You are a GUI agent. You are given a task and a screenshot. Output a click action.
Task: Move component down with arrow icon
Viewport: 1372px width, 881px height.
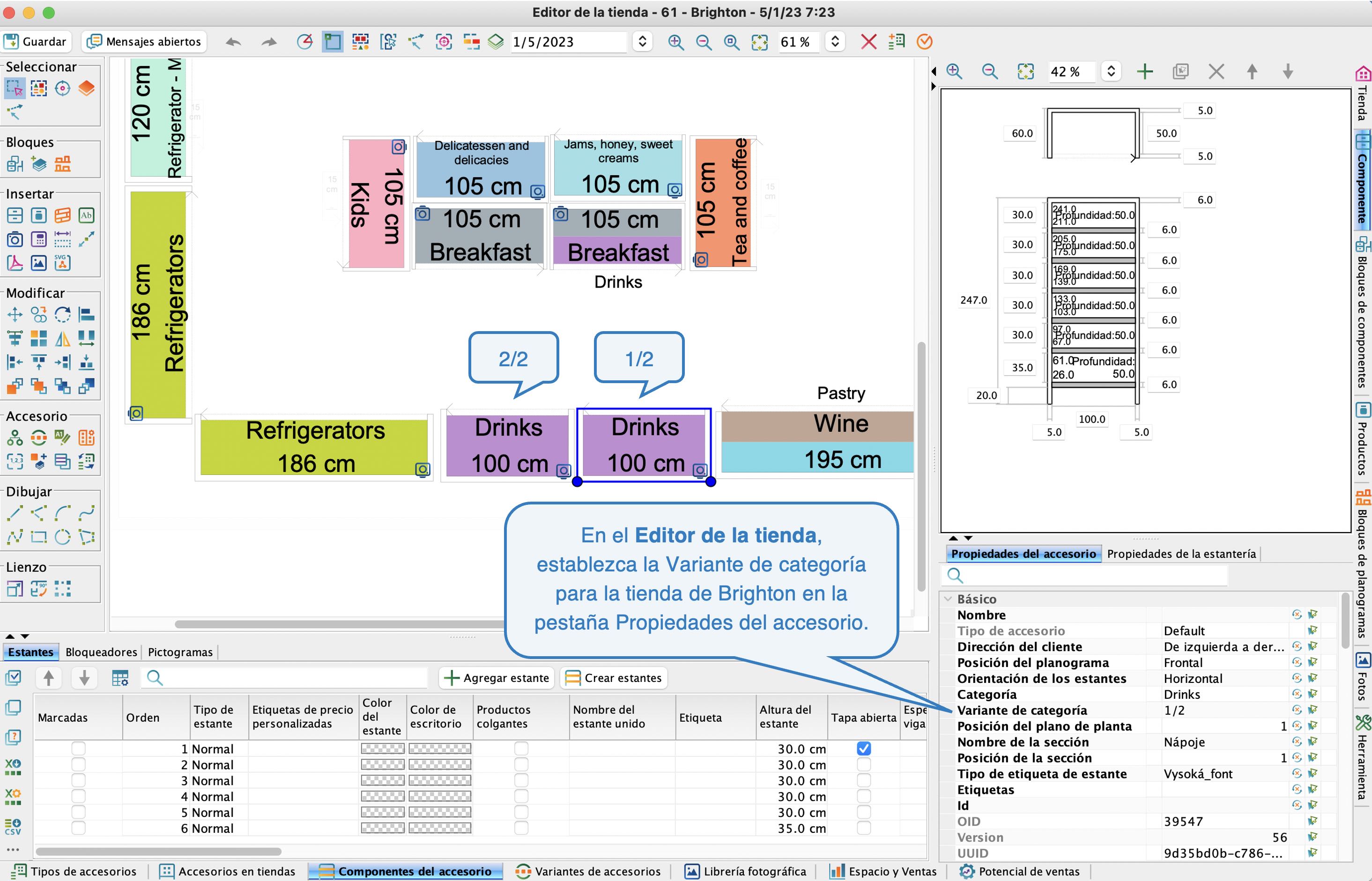coord(1288,72)
